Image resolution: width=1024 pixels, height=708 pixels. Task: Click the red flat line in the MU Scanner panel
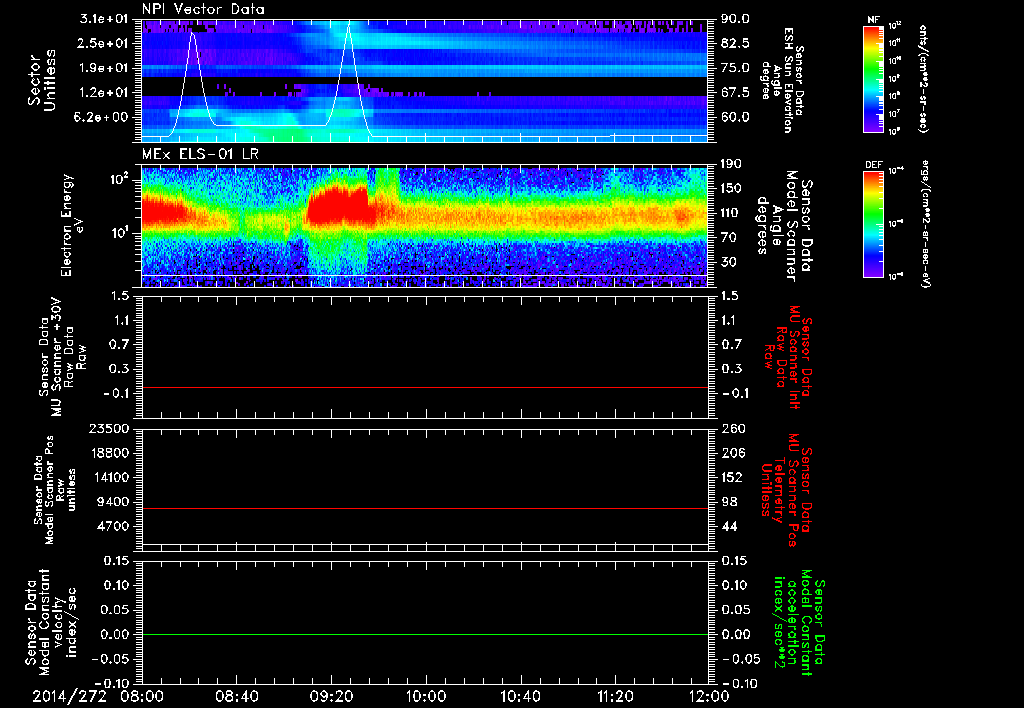tap(424, 388)
